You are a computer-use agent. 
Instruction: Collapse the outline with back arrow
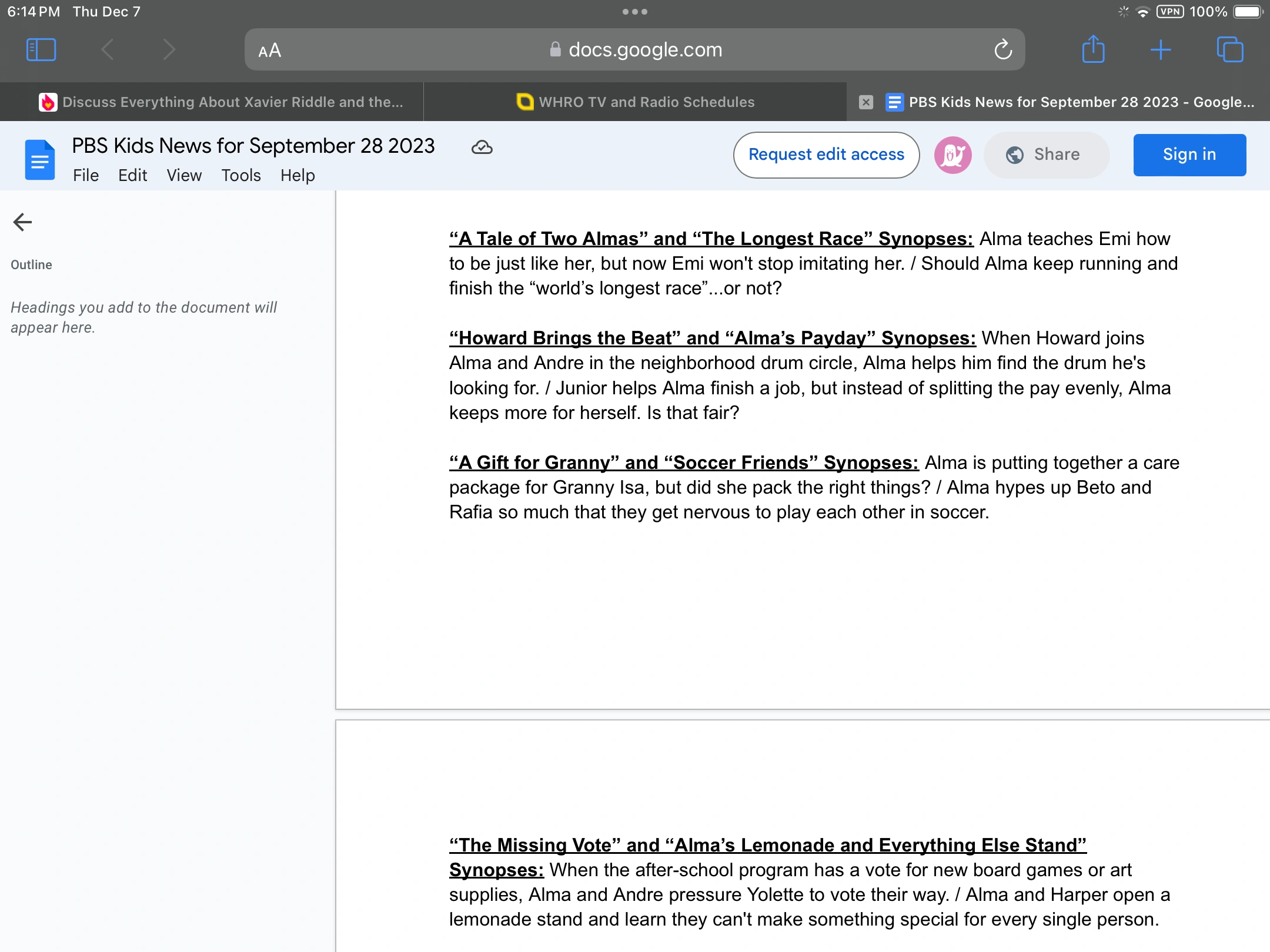(x=22, y=222)
